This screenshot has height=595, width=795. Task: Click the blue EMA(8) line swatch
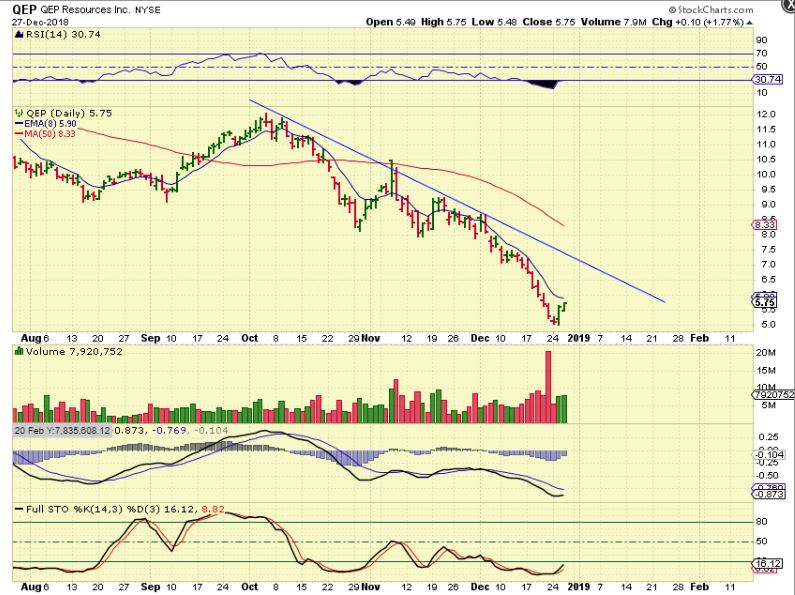click(x=19, y=124)
